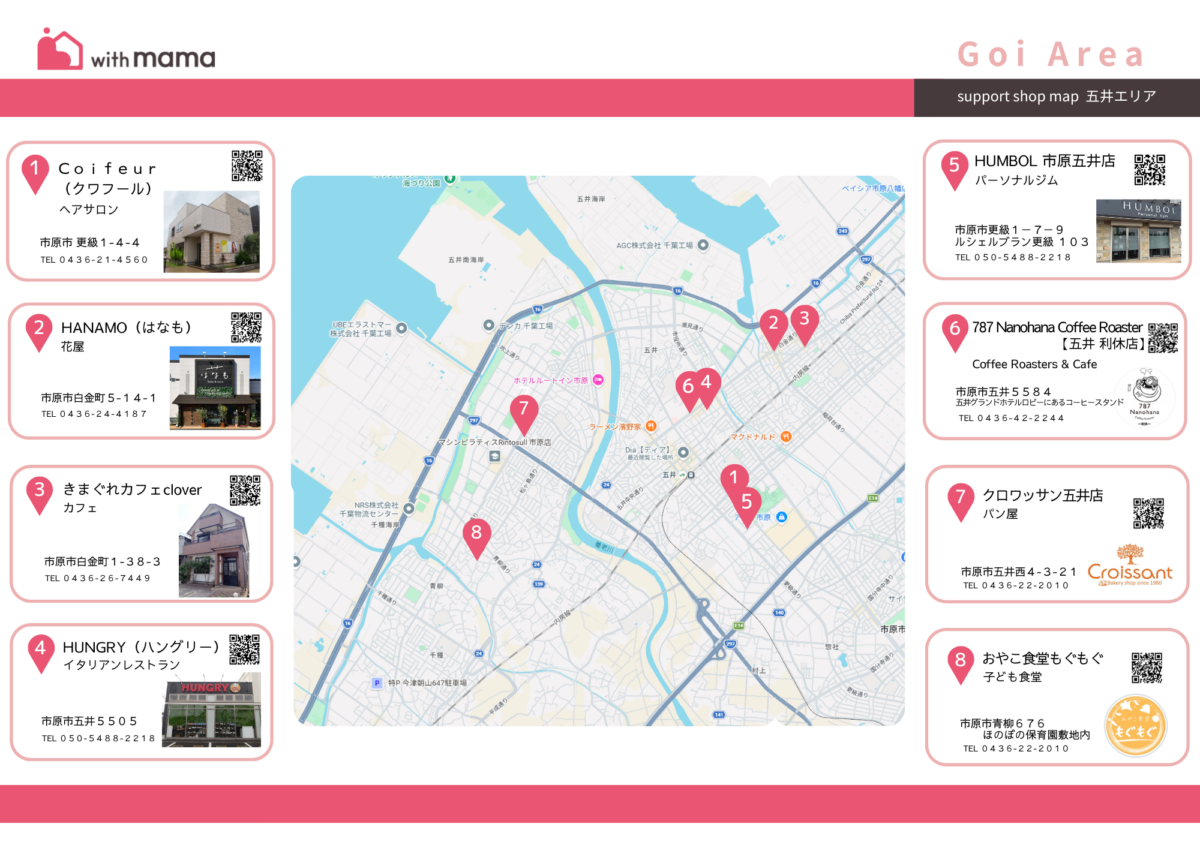Click the 787 Nanohana round logo
This screenshot has width=1200, height=848.
[x=1144, y=399]
